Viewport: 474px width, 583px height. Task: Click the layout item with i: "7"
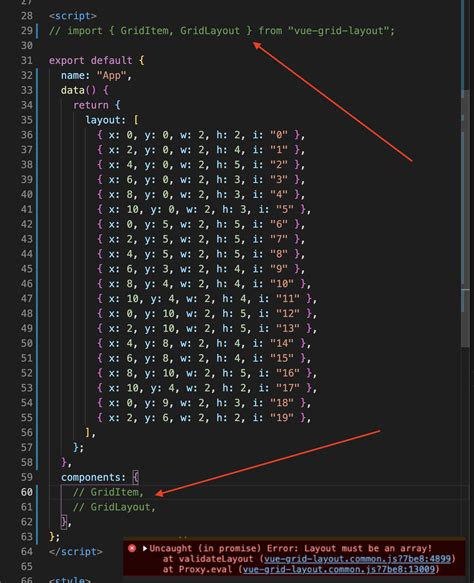201,239
